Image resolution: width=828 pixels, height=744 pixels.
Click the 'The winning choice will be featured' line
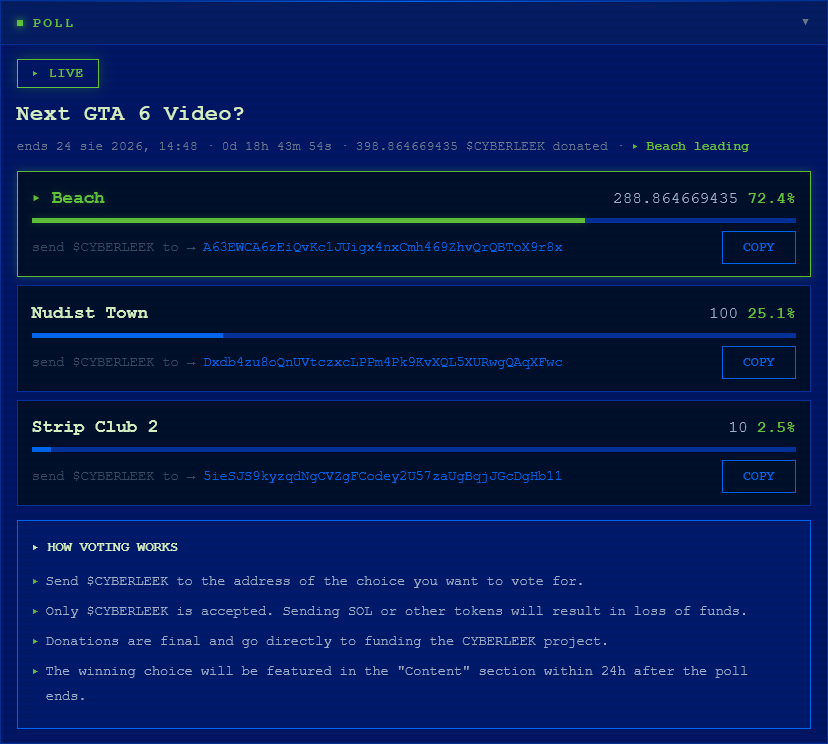(x=396, y=683)
